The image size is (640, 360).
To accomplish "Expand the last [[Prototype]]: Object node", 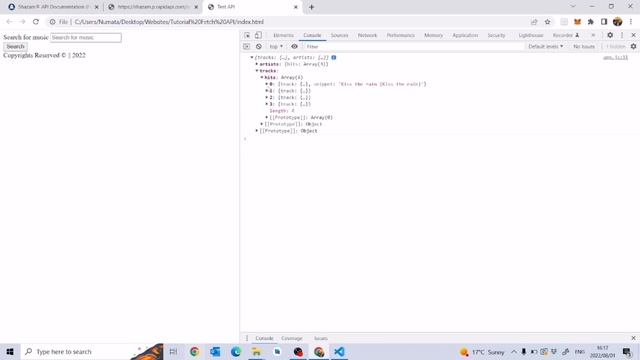I will tap(257, 131).
